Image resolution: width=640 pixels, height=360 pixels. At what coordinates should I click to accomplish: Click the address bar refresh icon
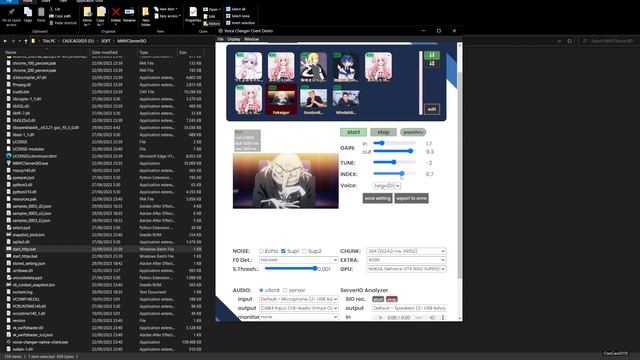click(570, 41)
